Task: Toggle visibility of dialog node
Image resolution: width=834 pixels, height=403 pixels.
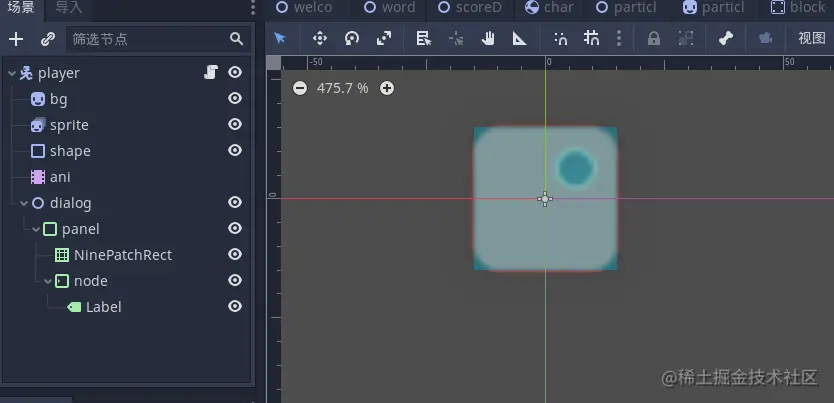Action: point(235,203)
